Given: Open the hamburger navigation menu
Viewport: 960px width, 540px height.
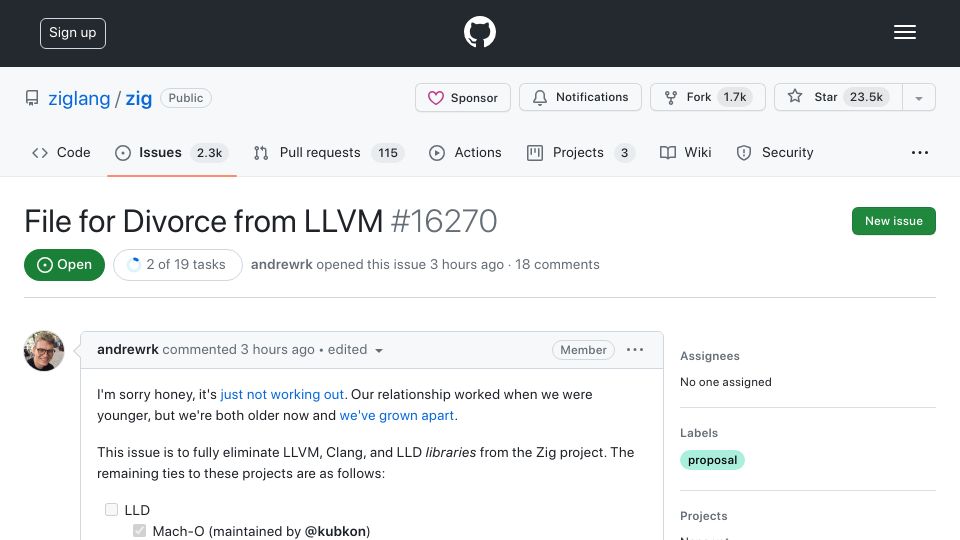Looking at the screenshot, I should [x=904, y=32].
